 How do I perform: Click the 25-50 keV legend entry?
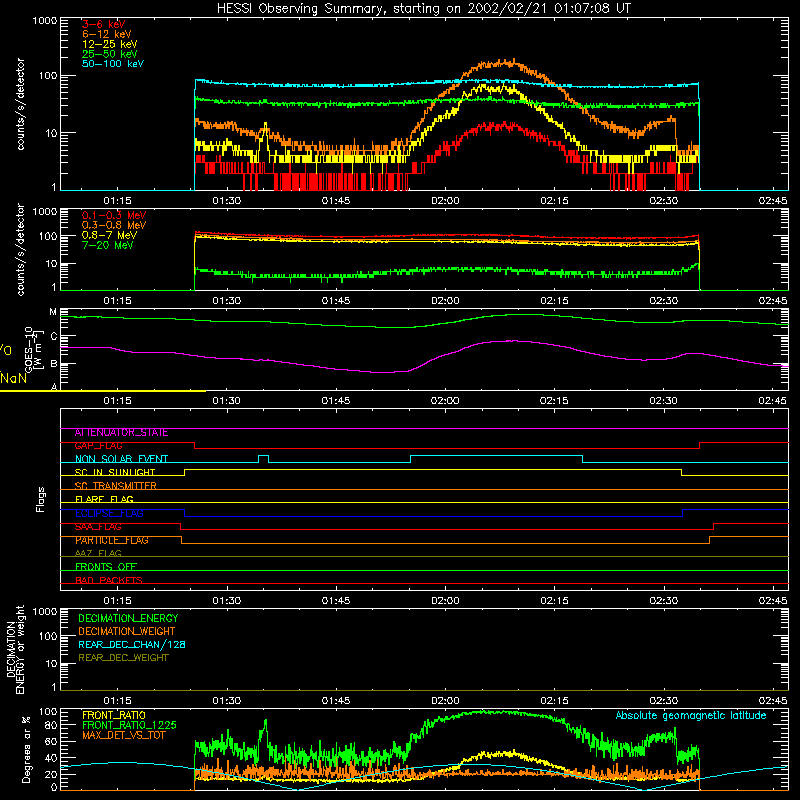coord(110,54)
